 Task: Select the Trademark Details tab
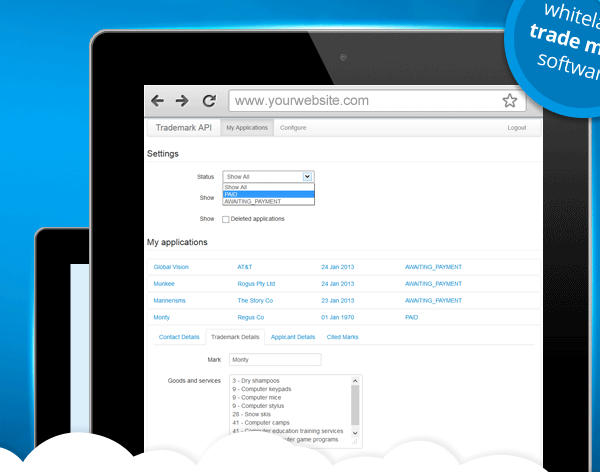point(235,337)
